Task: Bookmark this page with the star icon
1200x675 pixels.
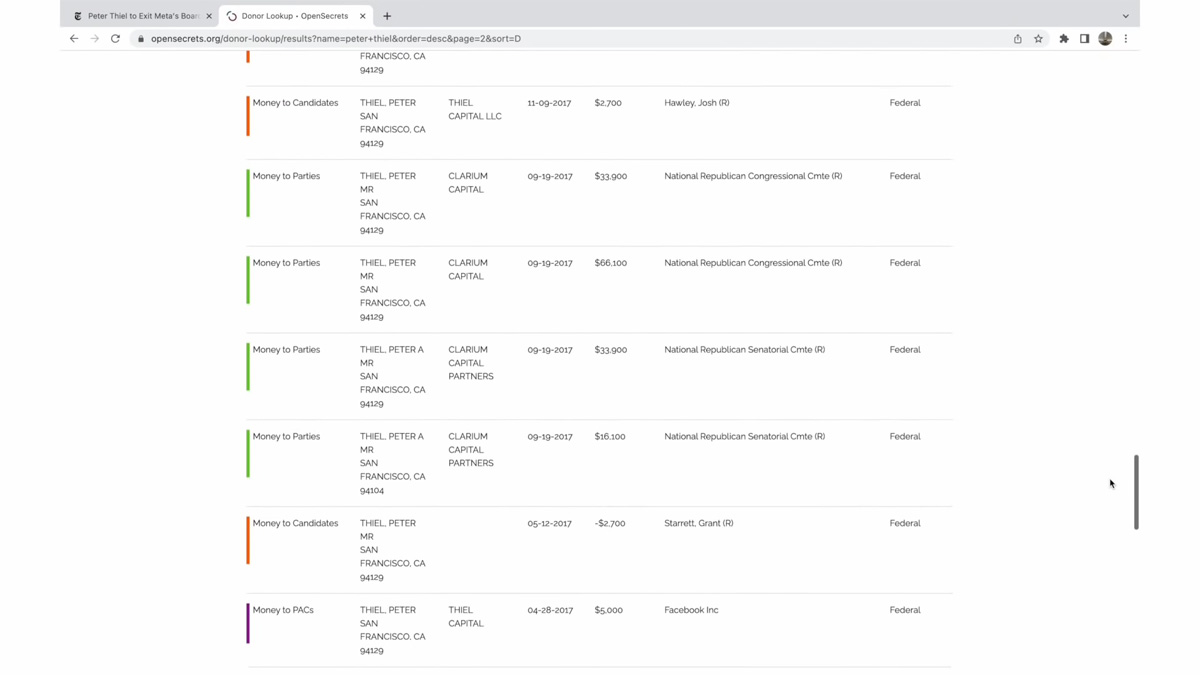Action: (x=1039, y=39)
